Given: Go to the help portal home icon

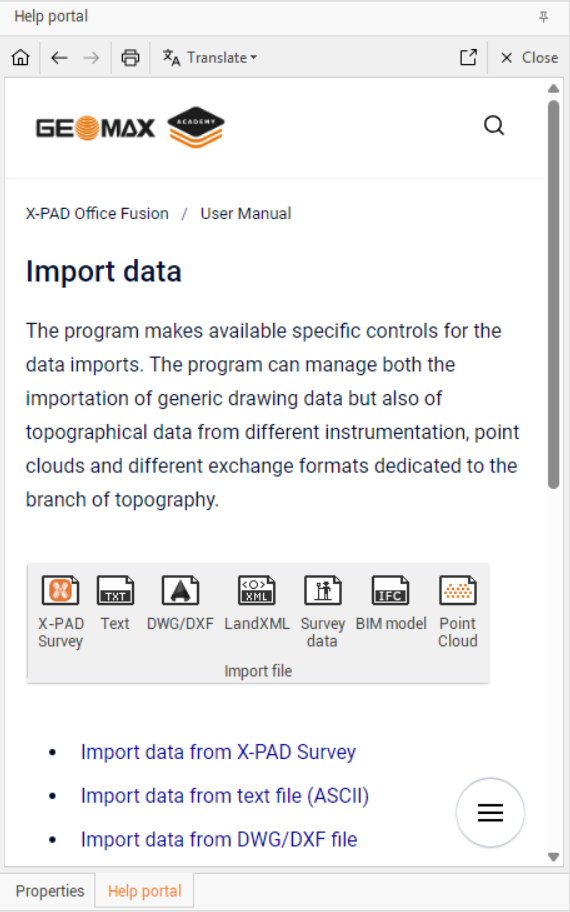Looking at the screenshot, I should pyautogui.click(x=20, y=58).
